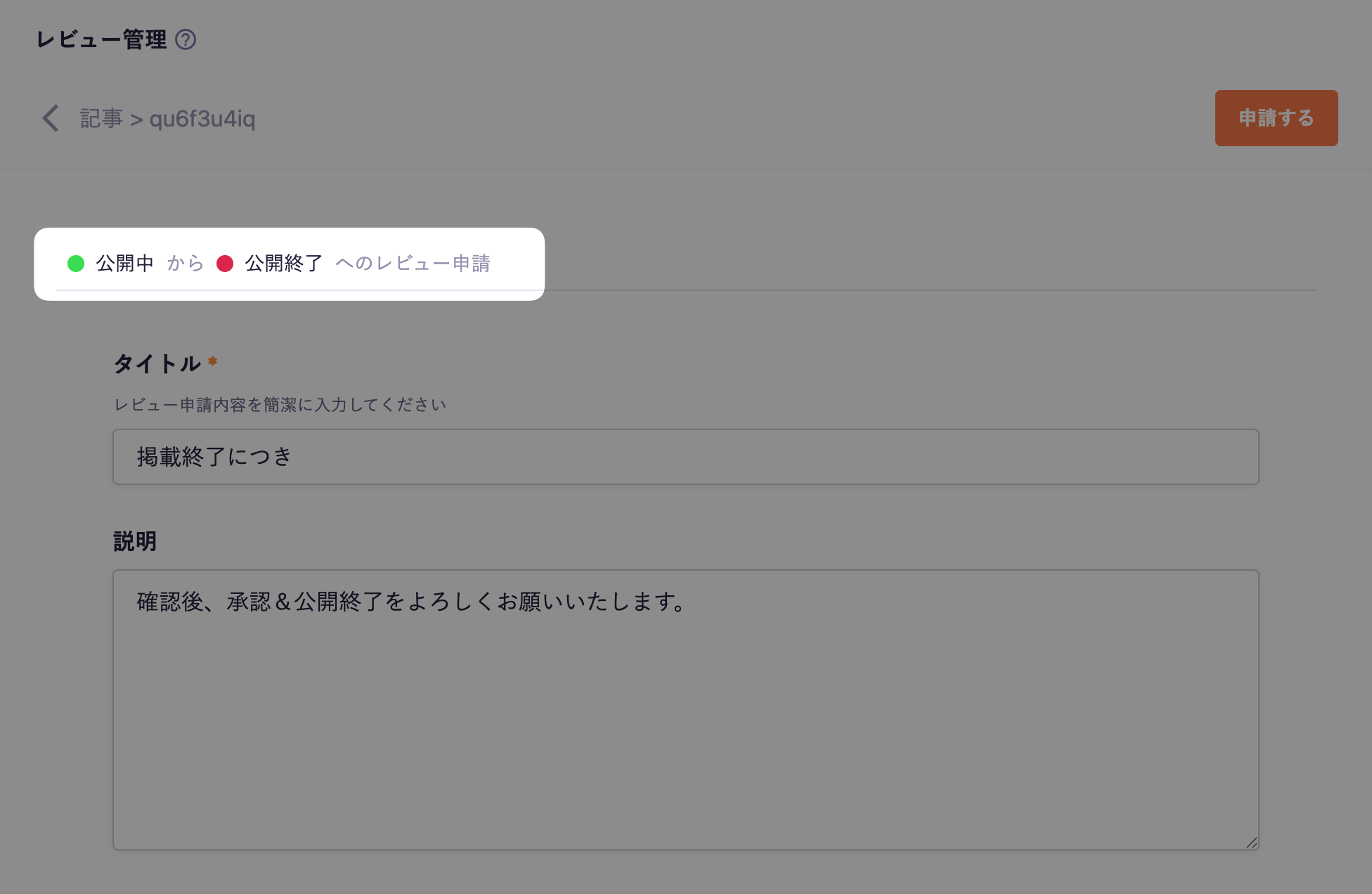Open the へのレビュー申請 link
This screenshot has height=894, width=1372.
[x=413, y=264]
